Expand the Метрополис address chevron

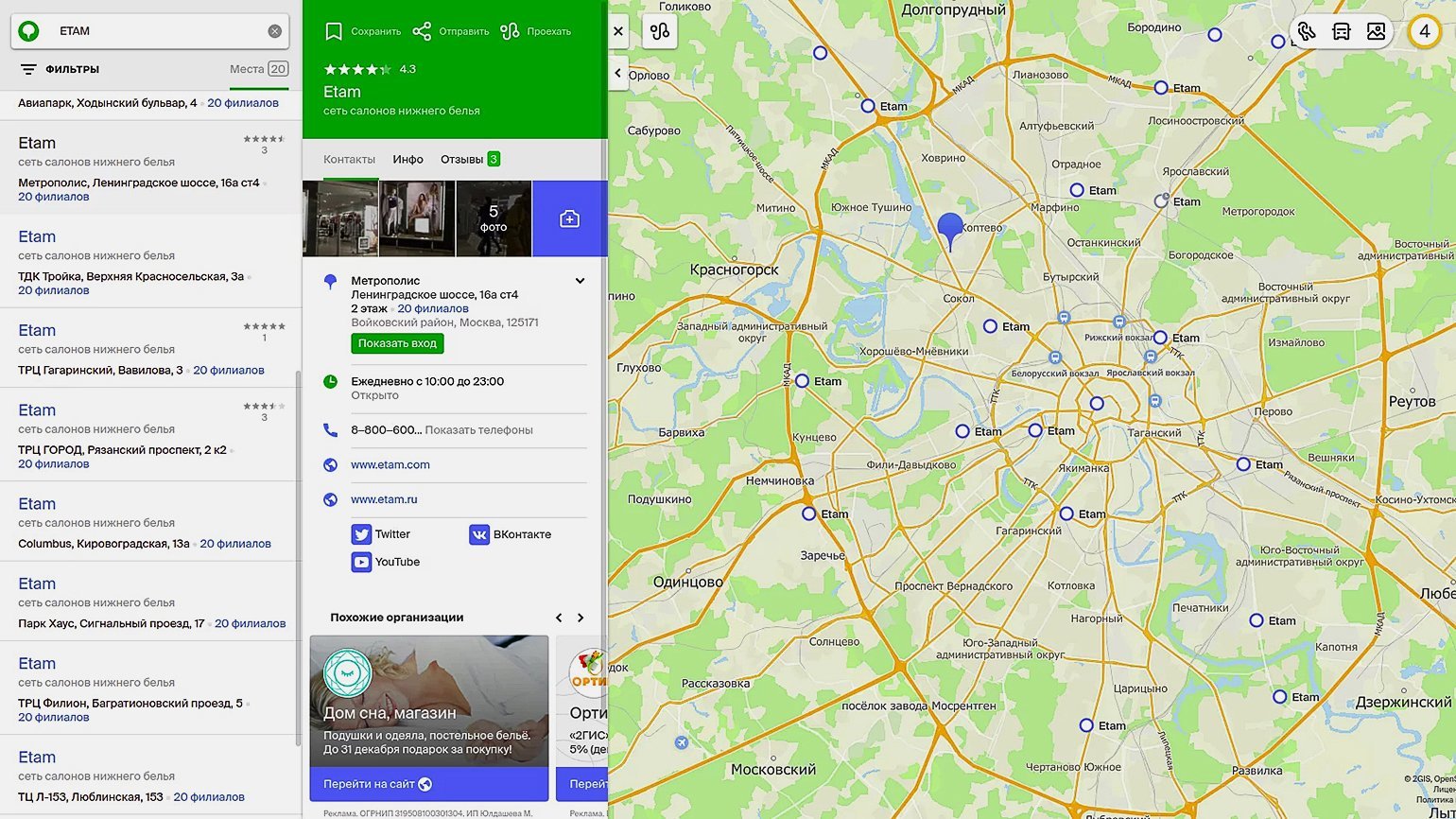pyautogui.click(x=580, y=281)
